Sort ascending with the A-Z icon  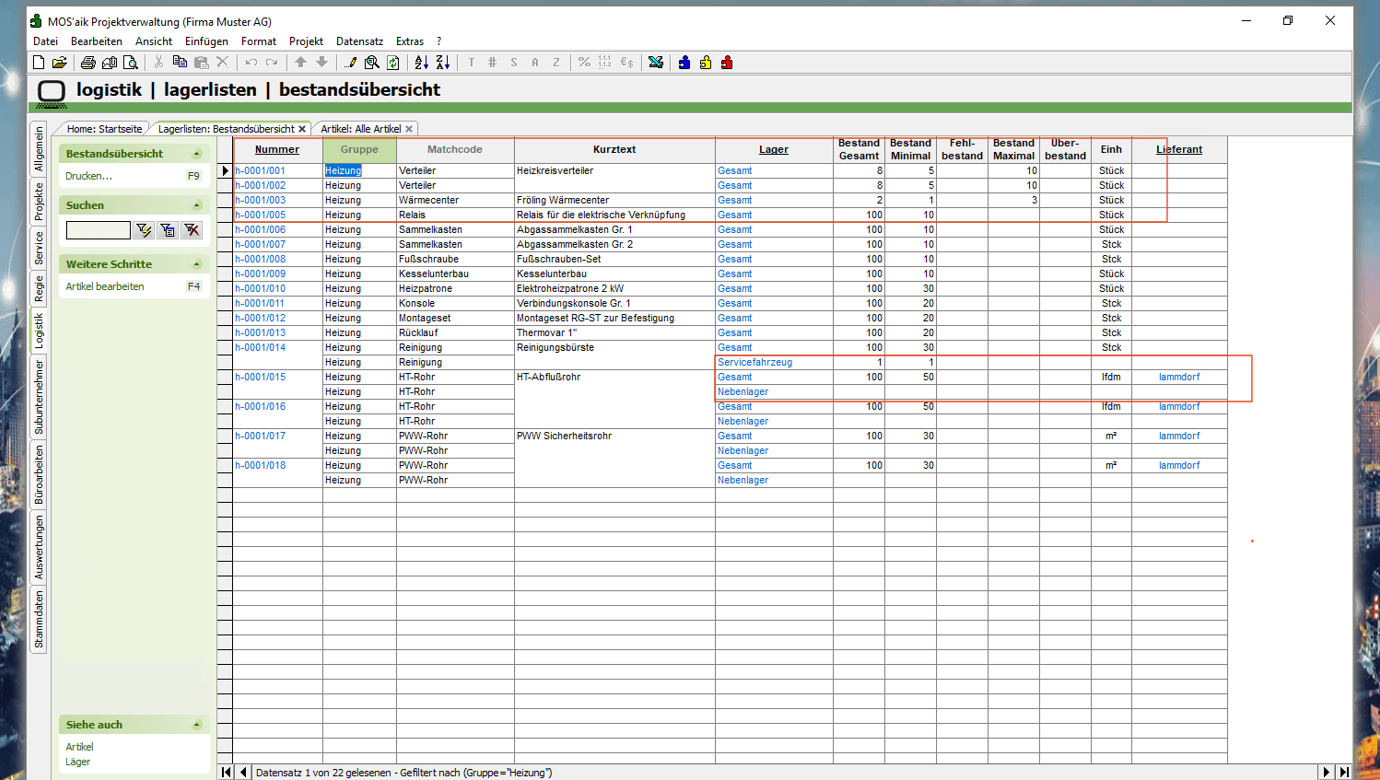[x=421, y=63]
